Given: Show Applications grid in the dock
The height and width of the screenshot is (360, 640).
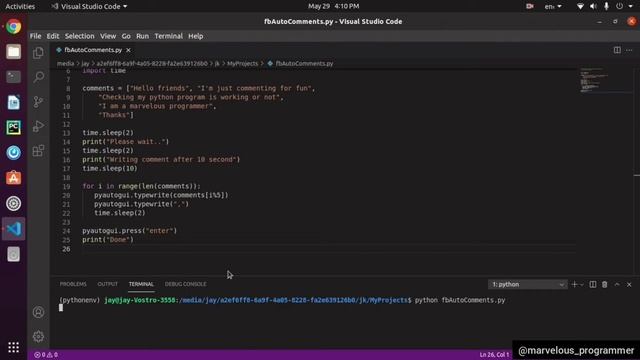Looking at the screenshot, I should pos(13,347).
